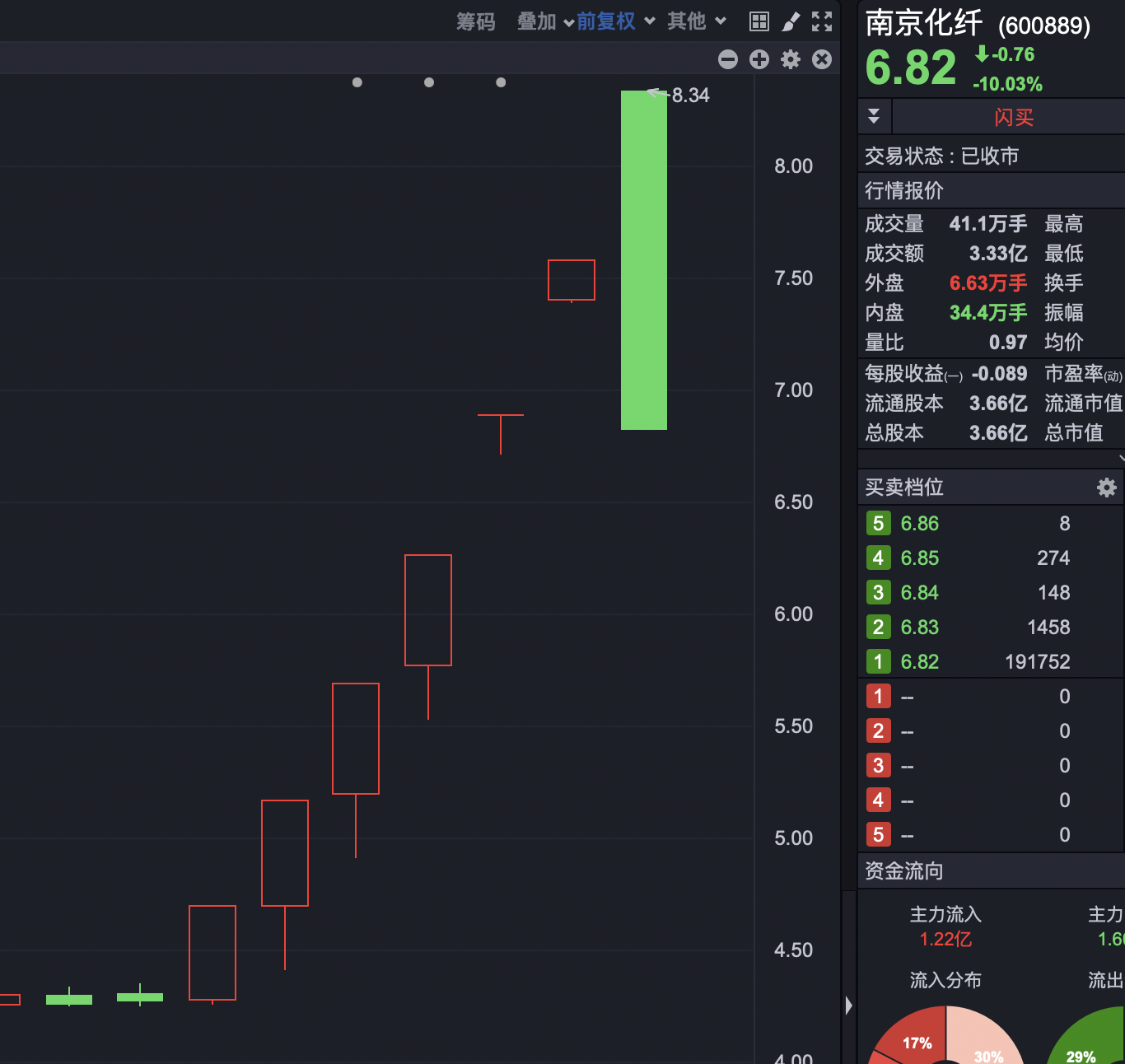Screen dimensions: 1125x1064
Task: Toggle fullscreen chart mode icon
Action: (x=822, y=21)
